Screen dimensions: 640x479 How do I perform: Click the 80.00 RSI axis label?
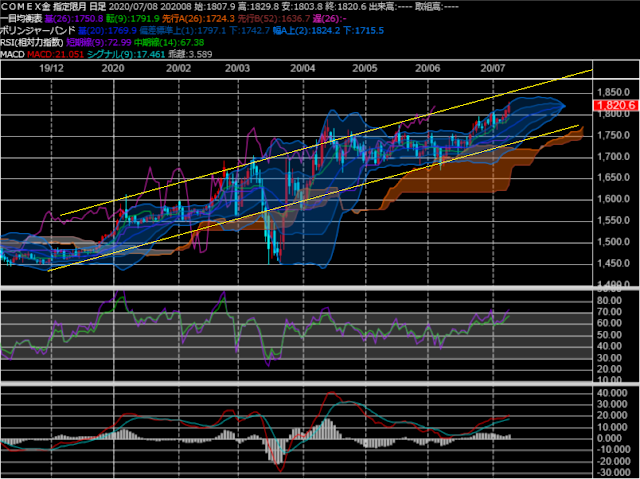tap(609, 300)
